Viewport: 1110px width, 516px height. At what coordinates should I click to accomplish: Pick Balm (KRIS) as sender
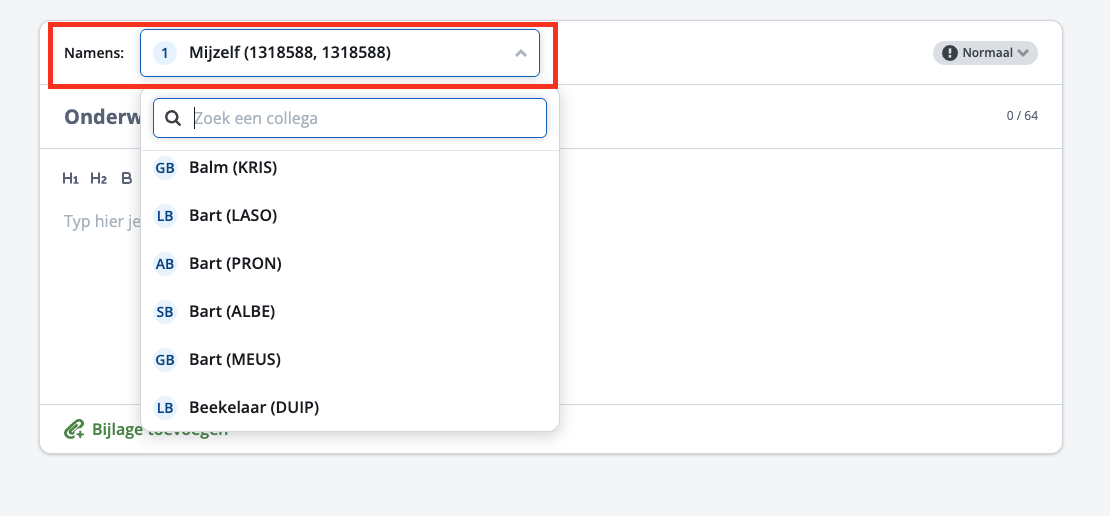[233, 168]
